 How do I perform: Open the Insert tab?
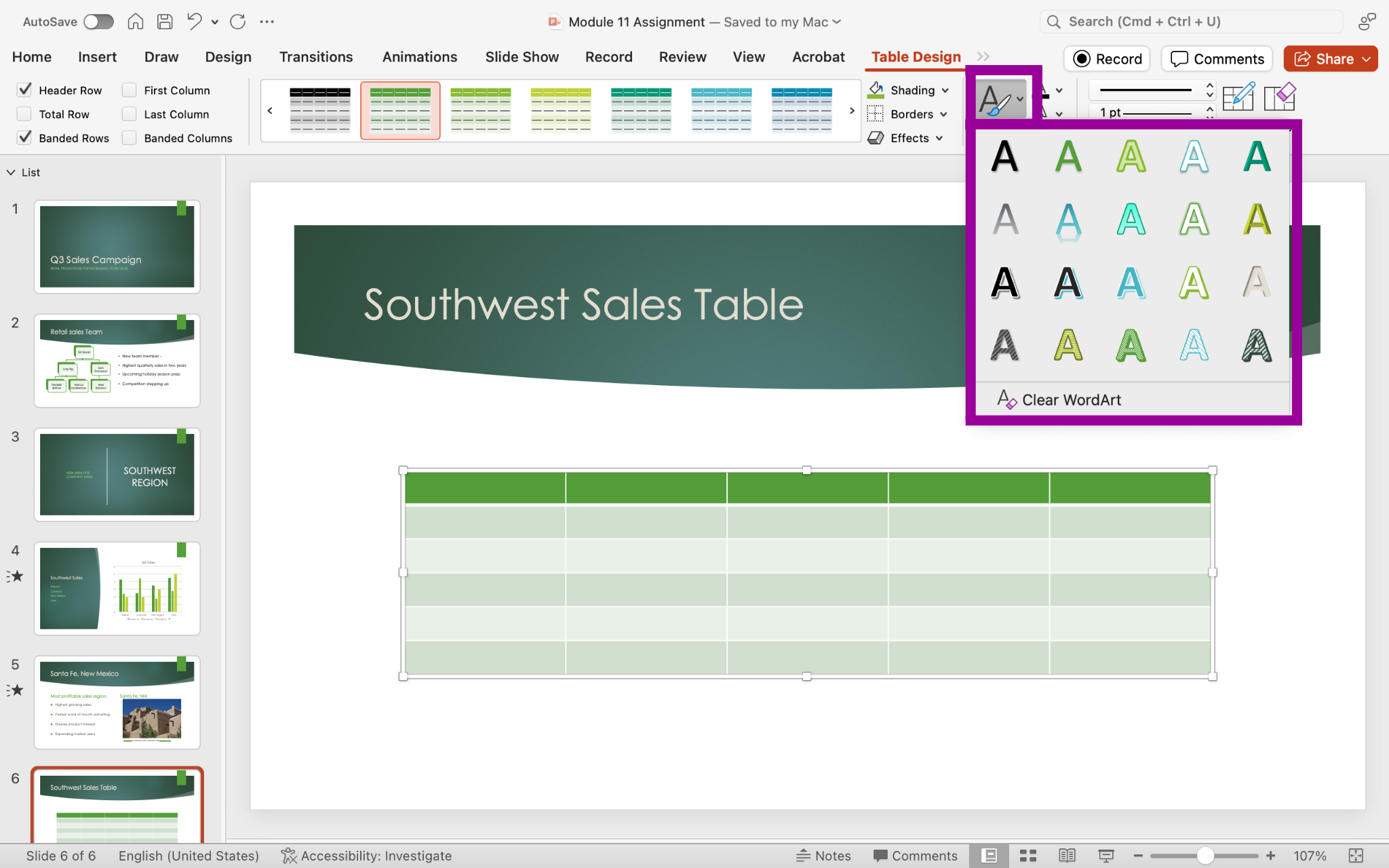click(x=97, y=57)
